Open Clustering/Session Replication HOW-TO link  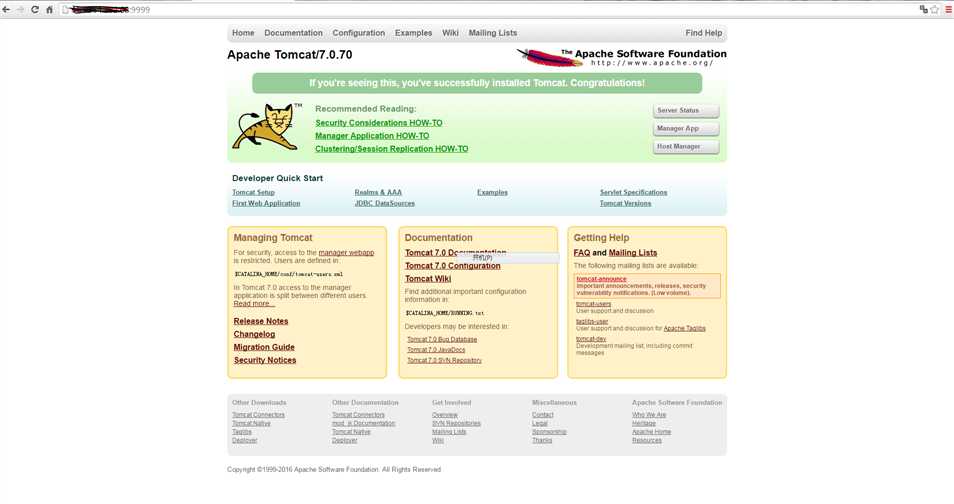(391, 149)
